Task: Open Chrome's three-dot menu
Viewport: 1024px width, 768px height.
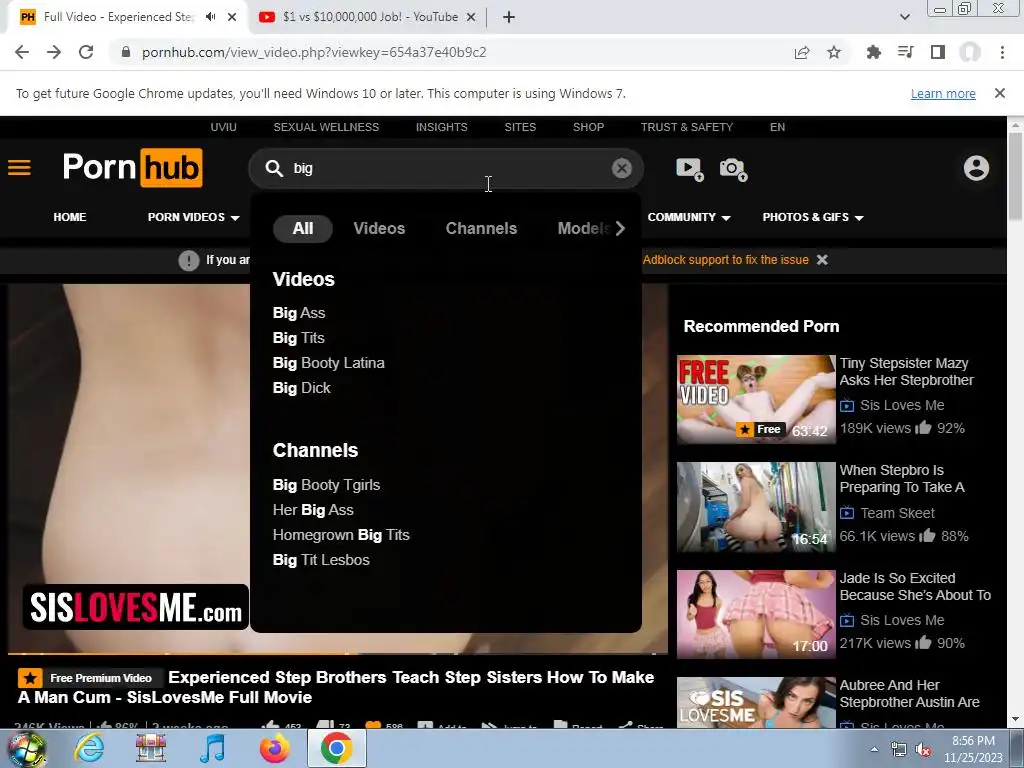Action: pyautogui.click(x=1002, y=52)
